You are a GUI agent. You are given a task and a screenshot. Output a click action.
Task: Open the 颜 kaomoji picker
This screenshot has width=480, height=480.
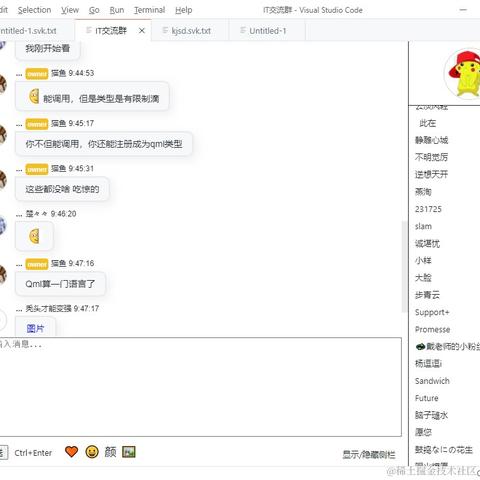(x=110, y=452)
